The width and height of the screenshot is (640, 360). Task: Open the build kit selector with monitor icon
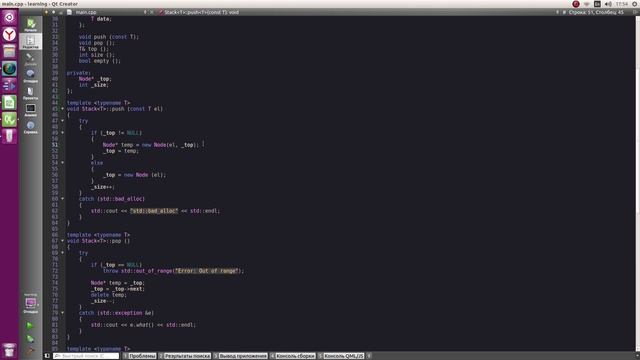coord(31,304)
